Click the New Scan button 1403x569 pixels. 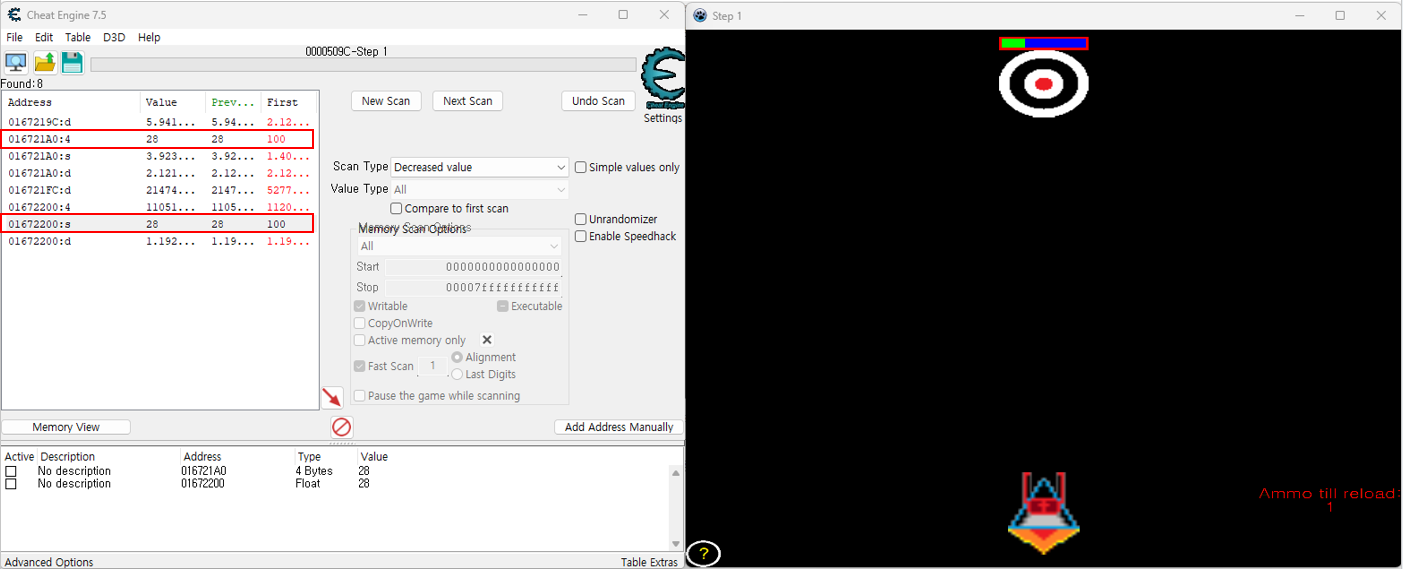tap(386, 101)
